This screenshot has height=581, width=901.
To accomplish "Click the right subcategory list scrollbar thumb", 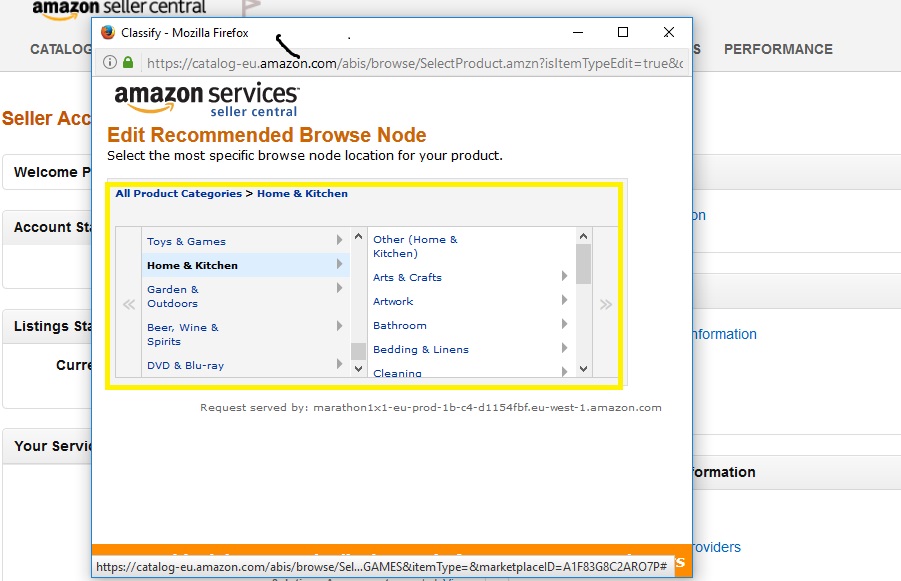I will tap(583, 264).
